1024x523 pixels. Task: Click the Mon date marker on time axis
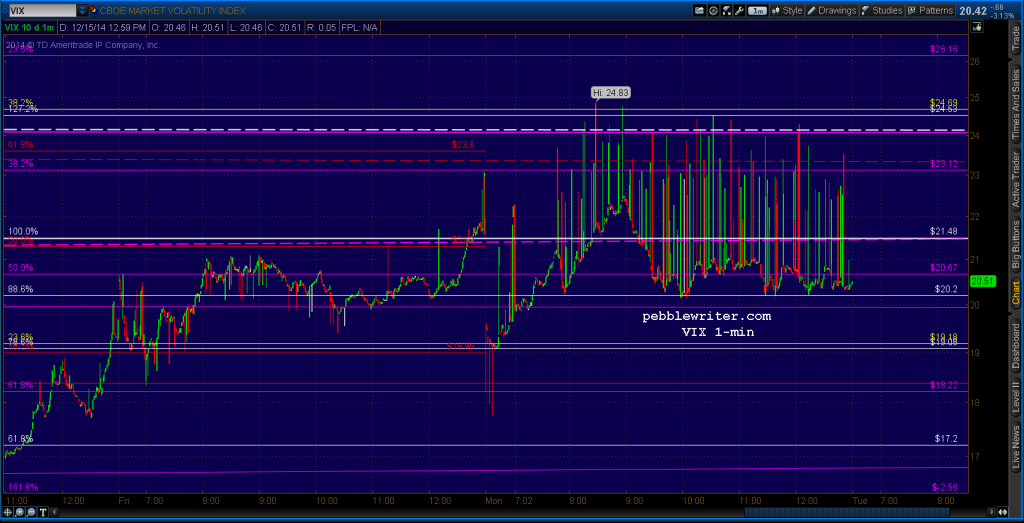(493, 501)
